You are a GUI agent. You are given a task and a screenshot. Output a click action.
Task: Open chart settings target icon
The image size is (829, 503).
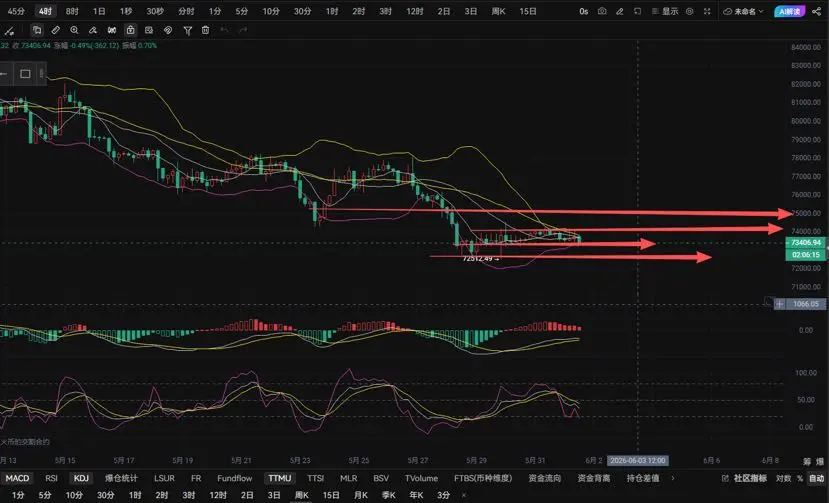(689, 11)
